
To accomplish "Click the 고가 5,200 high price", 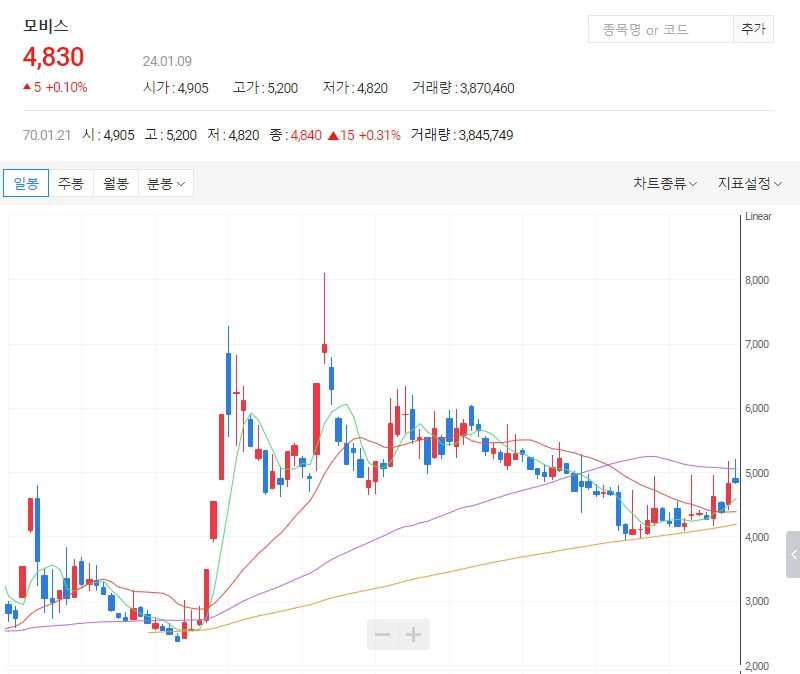I will [x=265, y=88].
